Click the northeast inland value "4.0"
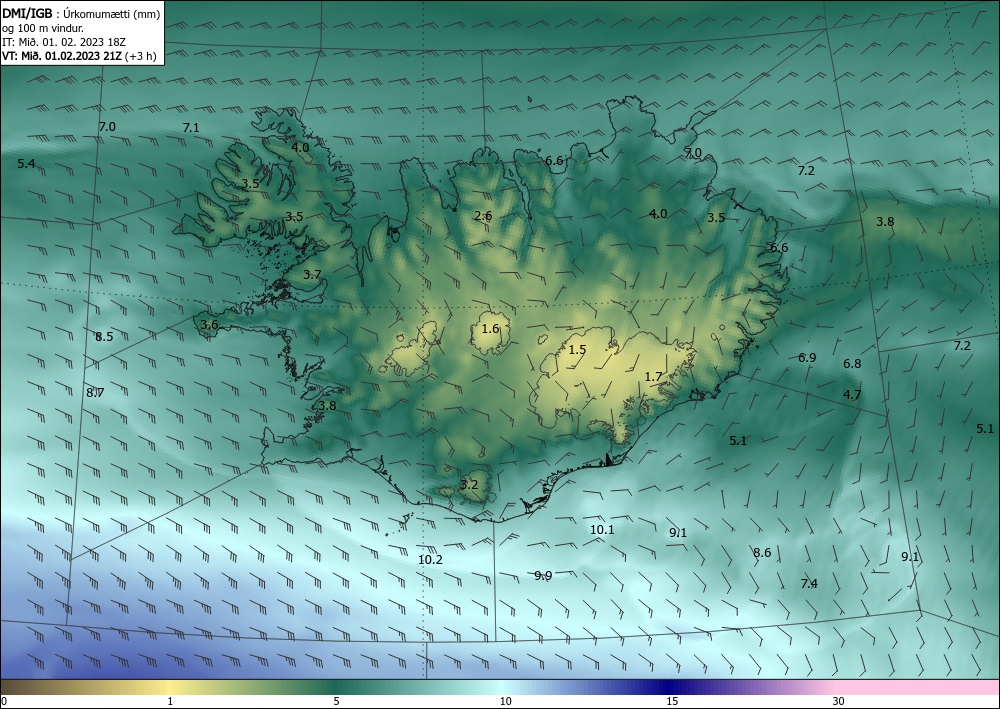The width and height of the screenshot is (1000, 709). click(658, 214)
